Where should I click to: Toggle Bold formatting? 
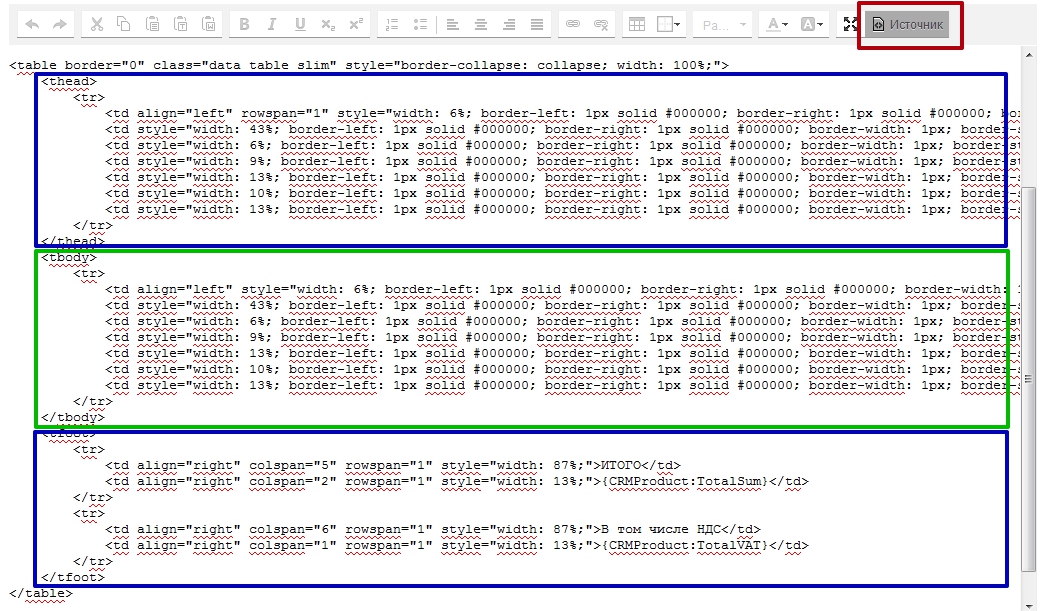(x=246, y=24)
